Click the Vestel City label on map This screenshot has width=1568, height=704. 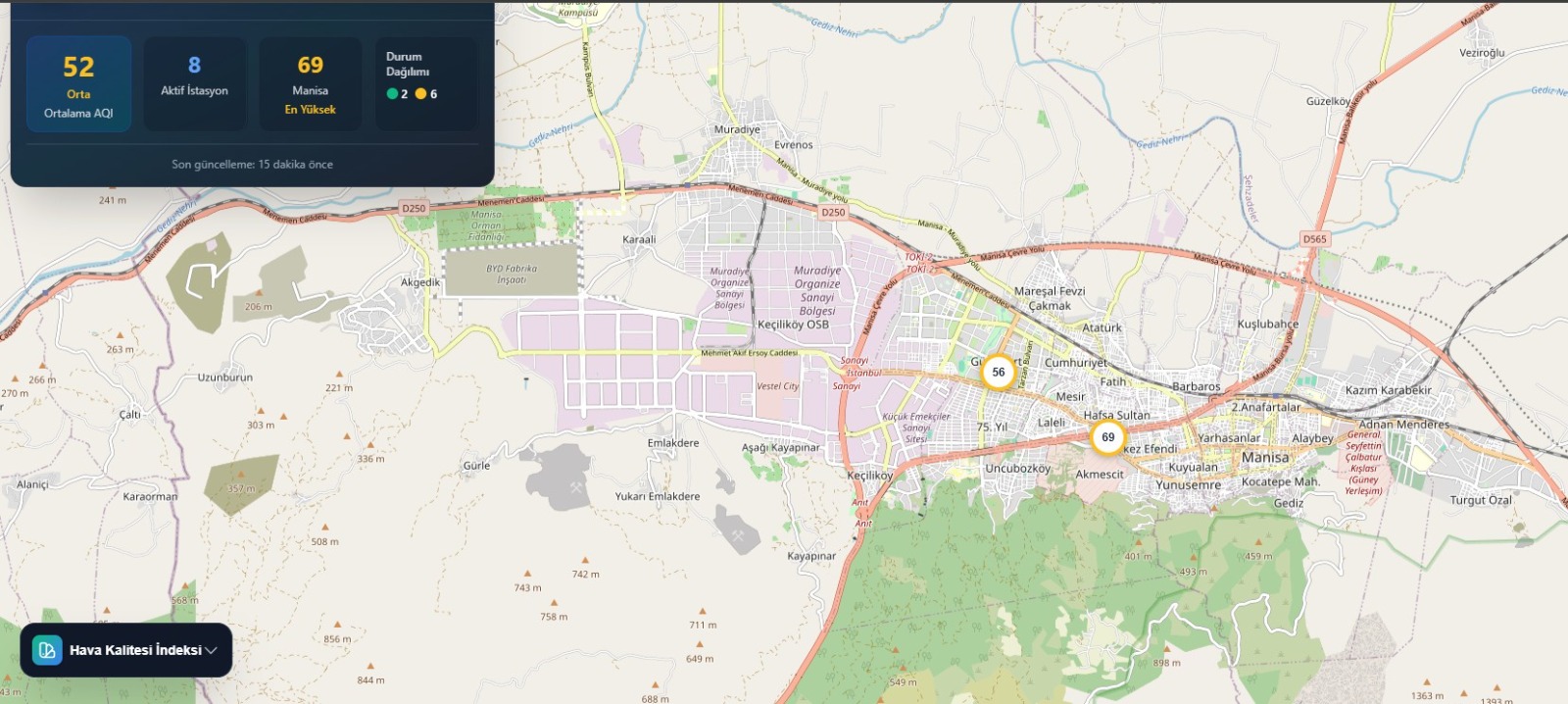[777, 386]
